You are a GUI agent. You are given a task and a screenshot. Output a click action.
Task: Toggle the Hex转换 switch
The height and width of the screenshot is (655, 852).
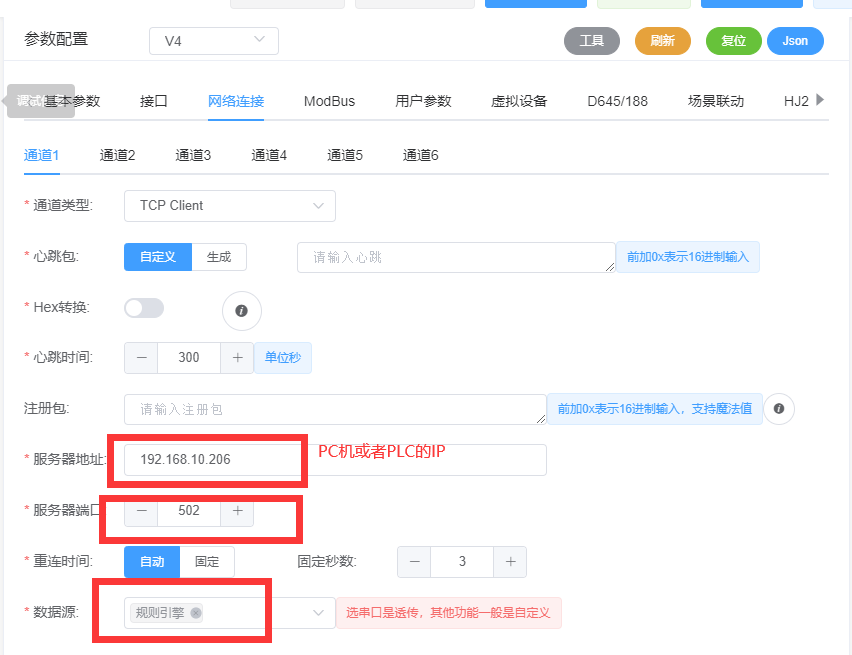click(144, 308)
